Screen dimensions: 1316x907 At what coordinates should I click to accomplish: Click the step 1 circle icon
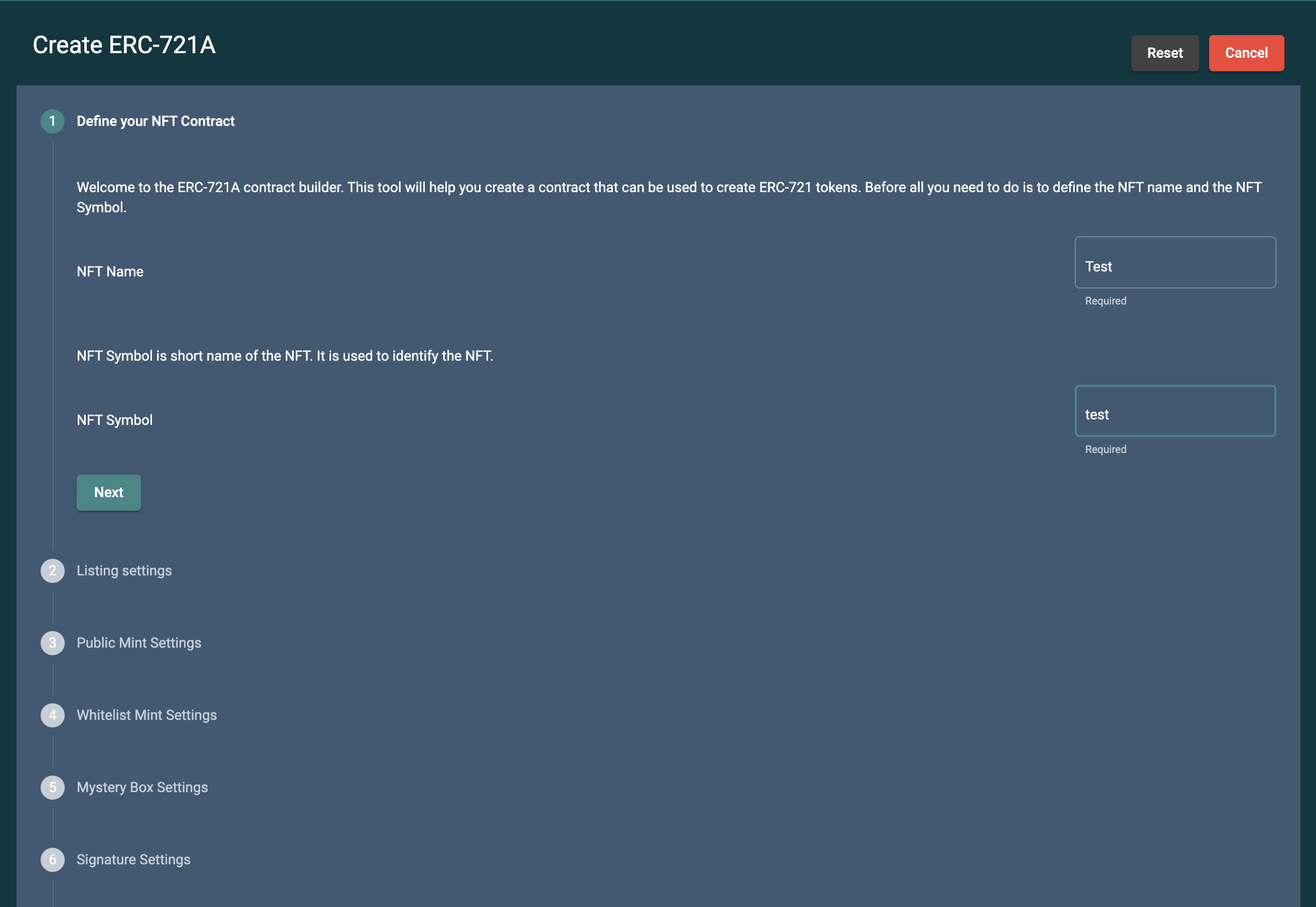pos(52,121)
